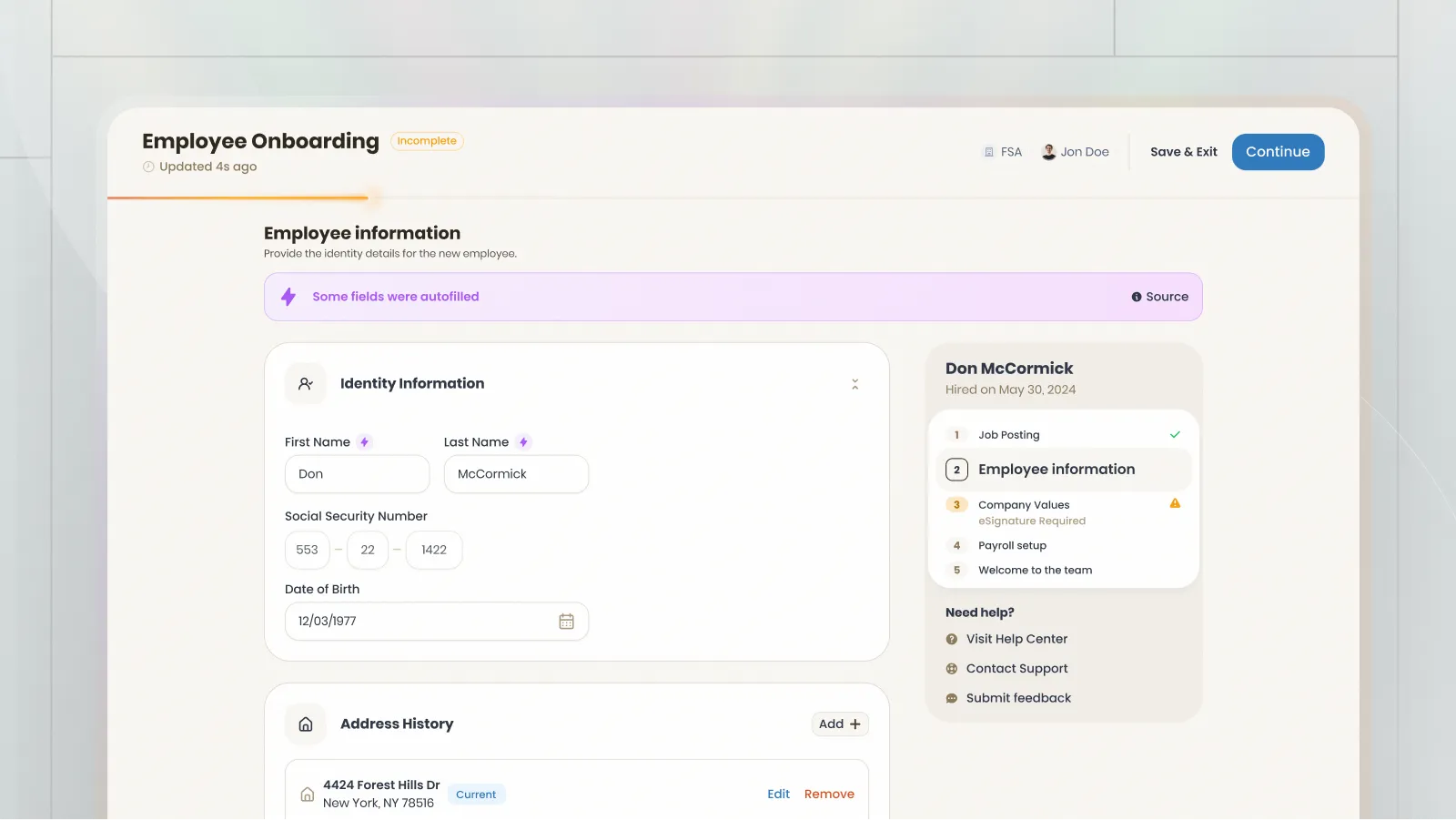Click the Need help? heading
The image size is (1456, 820).
(979, 612)
